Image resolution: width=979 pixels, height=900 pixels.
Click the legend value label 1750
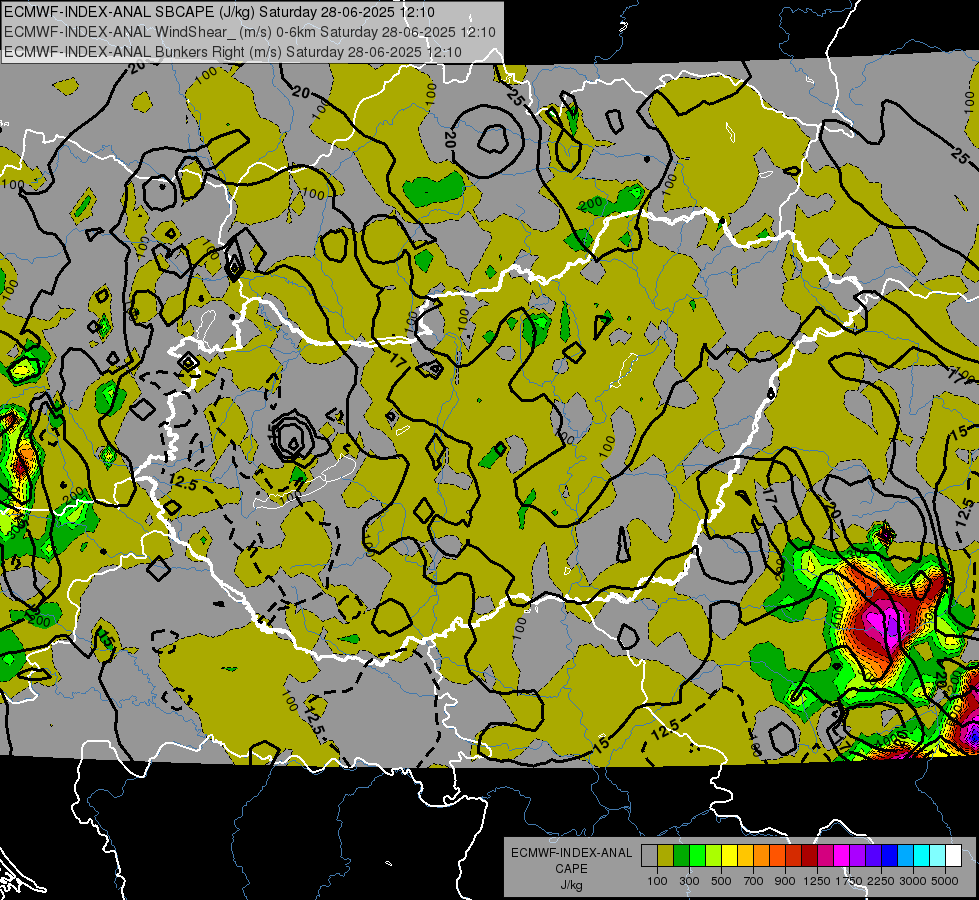(x=849, y=881)
